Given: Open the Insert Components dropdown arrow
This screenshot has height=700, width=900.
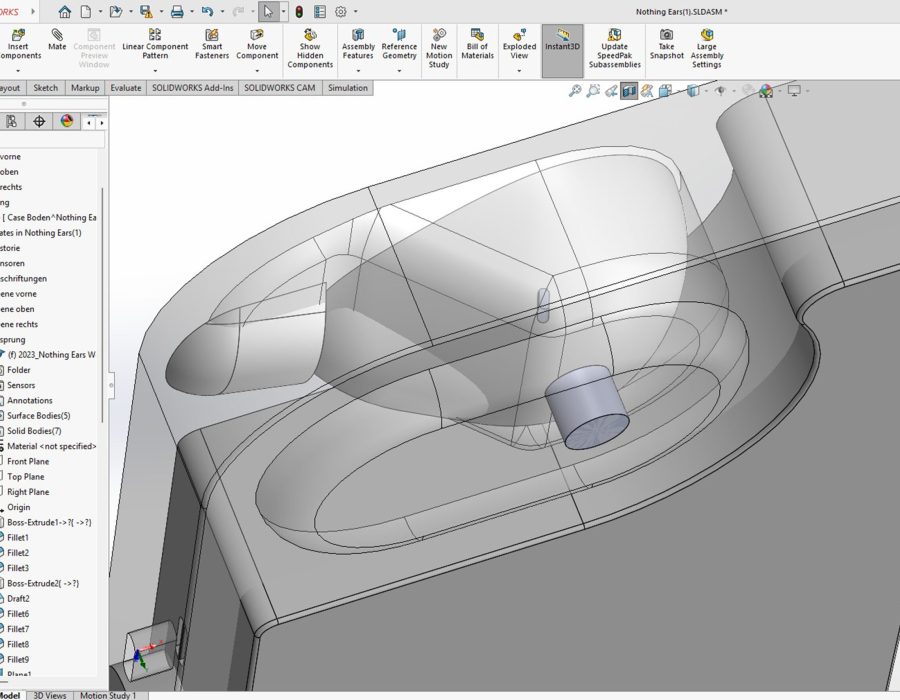Looking at the screenshot, I should [18, 69].
